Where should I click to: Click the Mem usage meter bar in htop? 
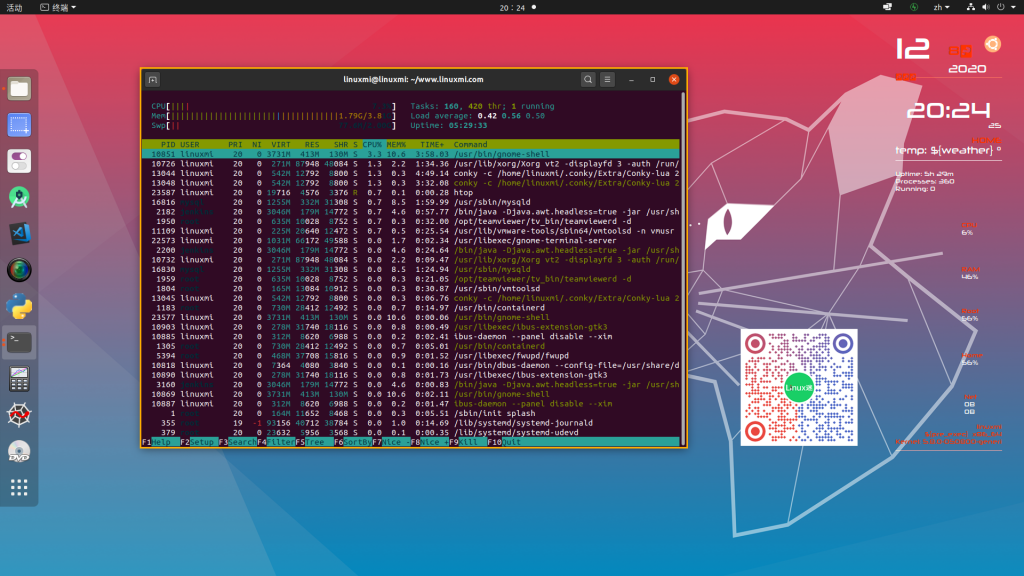tap(273, 116)
